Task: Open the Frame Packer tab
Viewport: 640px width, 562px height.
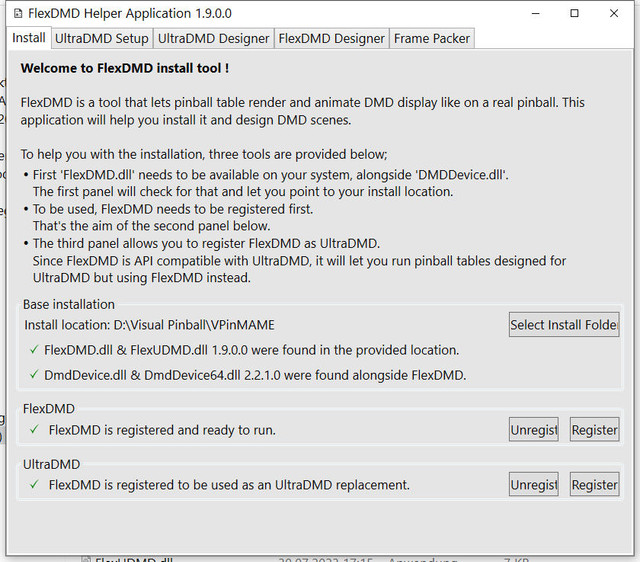Action: coord(432,38)
